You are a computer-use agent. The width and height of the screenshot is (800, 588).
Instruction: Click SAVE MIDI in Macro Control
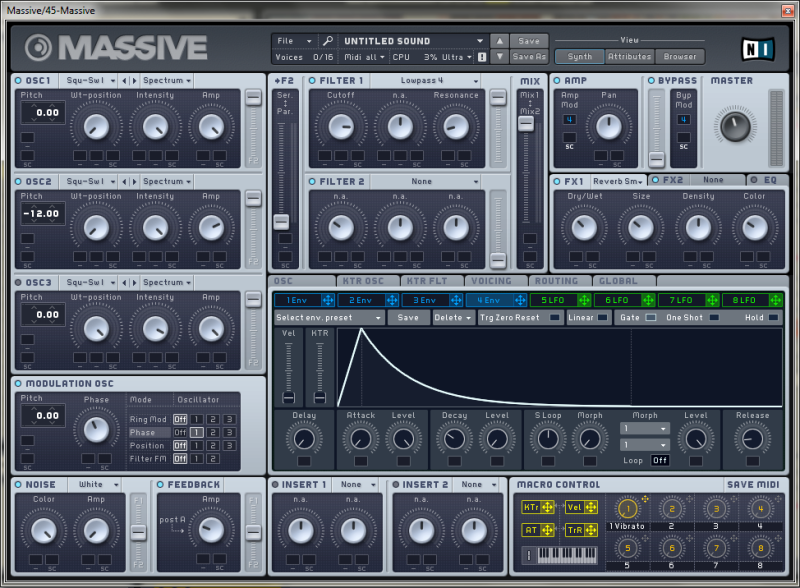coord(753,484)
